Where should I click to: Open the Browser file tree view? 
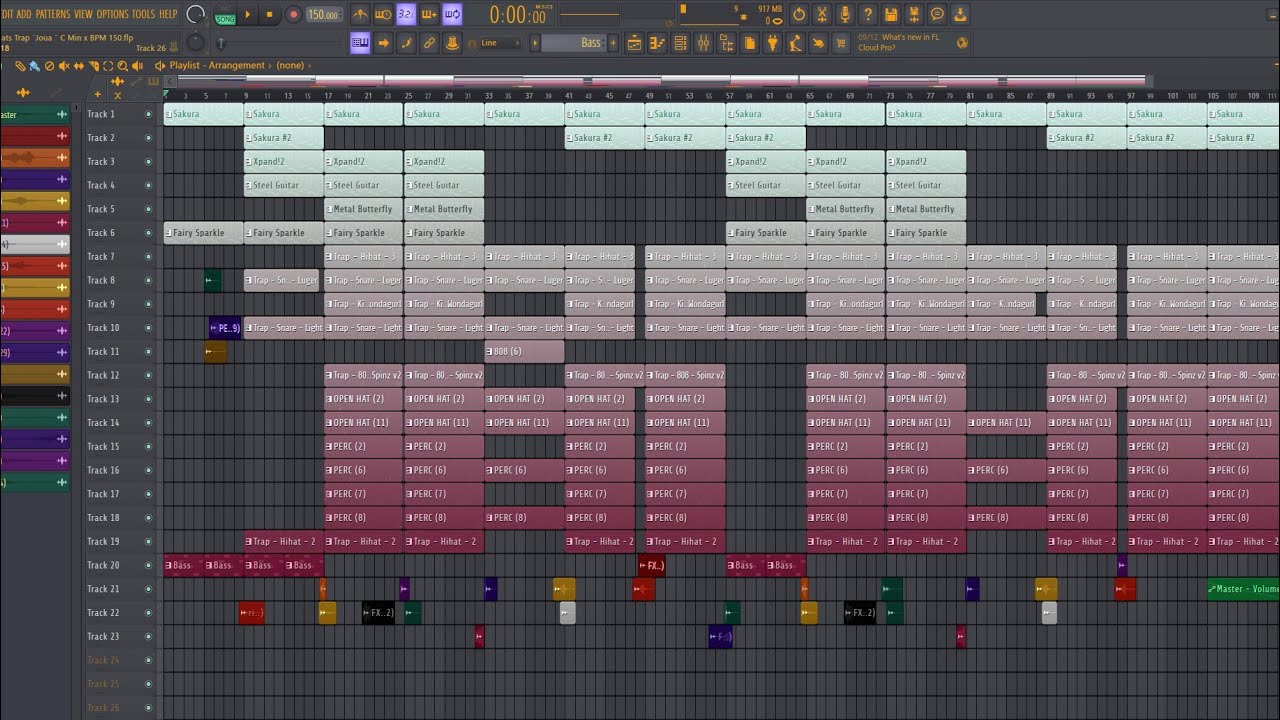click(726, 43)
